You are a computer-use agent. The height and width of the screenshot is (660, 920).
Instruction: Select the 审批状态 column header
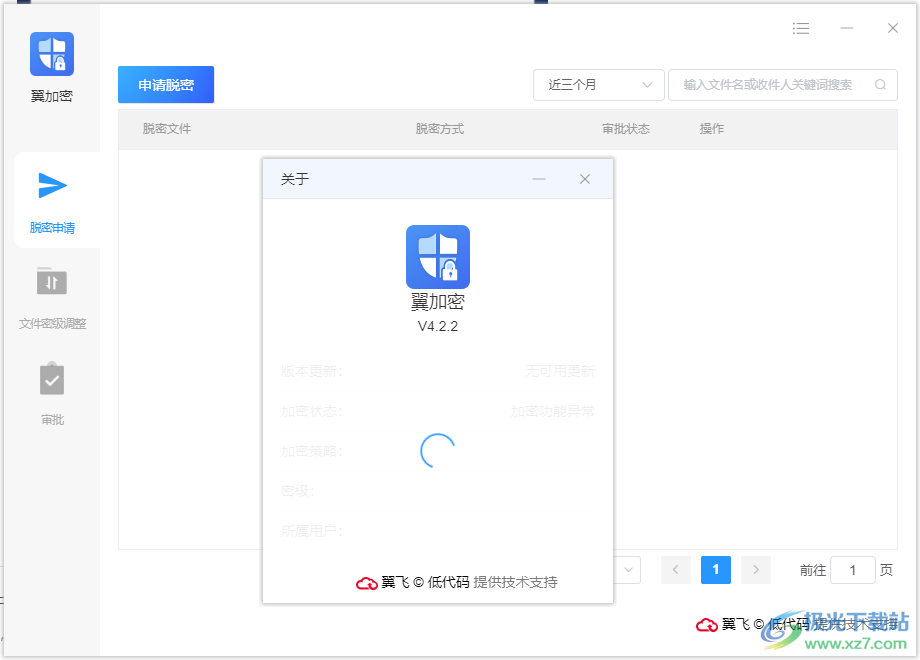[625, 129]
